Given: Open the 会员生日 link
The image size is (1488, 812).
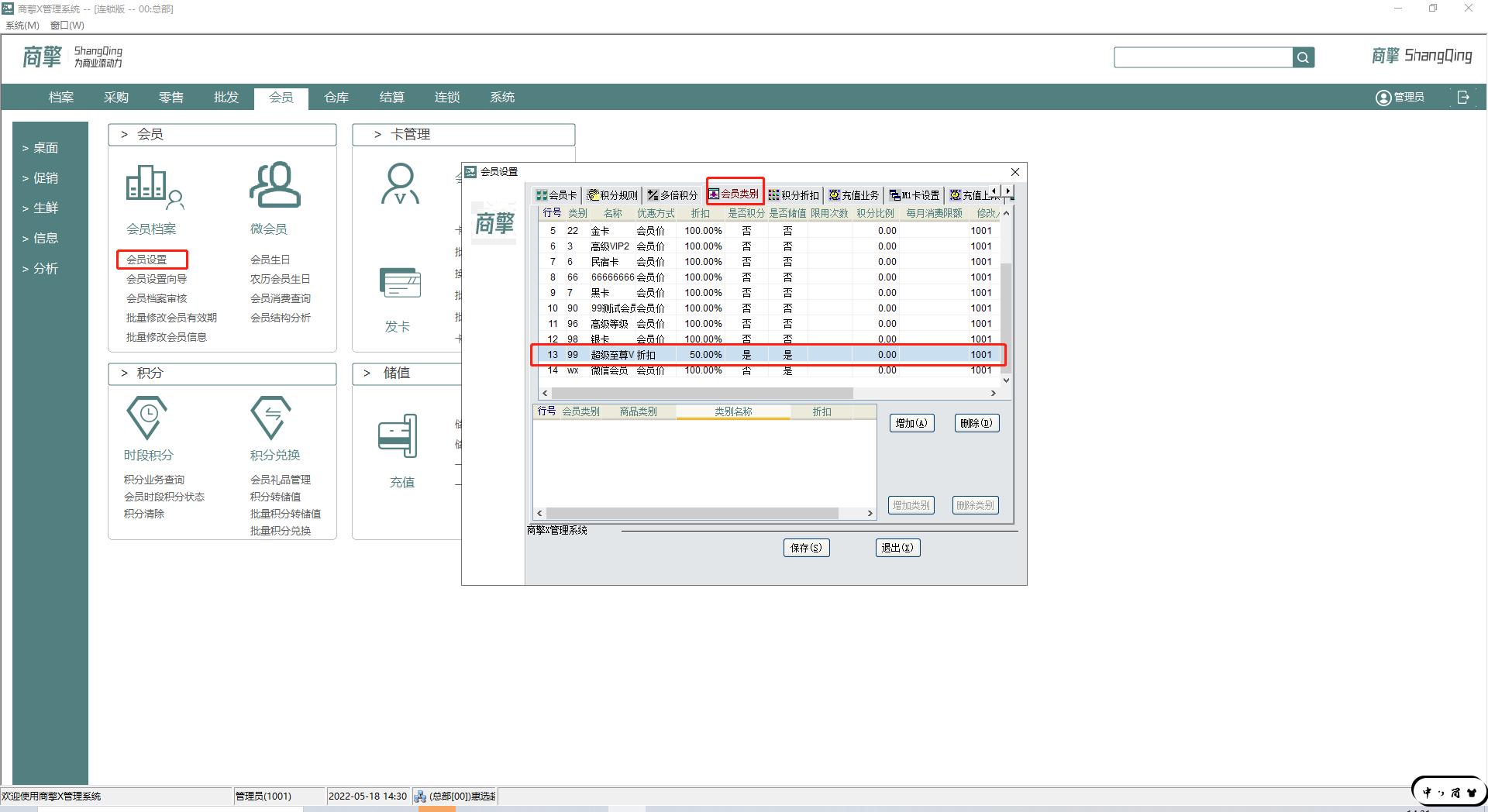Looking at the screenshot, I should (270, 260).
